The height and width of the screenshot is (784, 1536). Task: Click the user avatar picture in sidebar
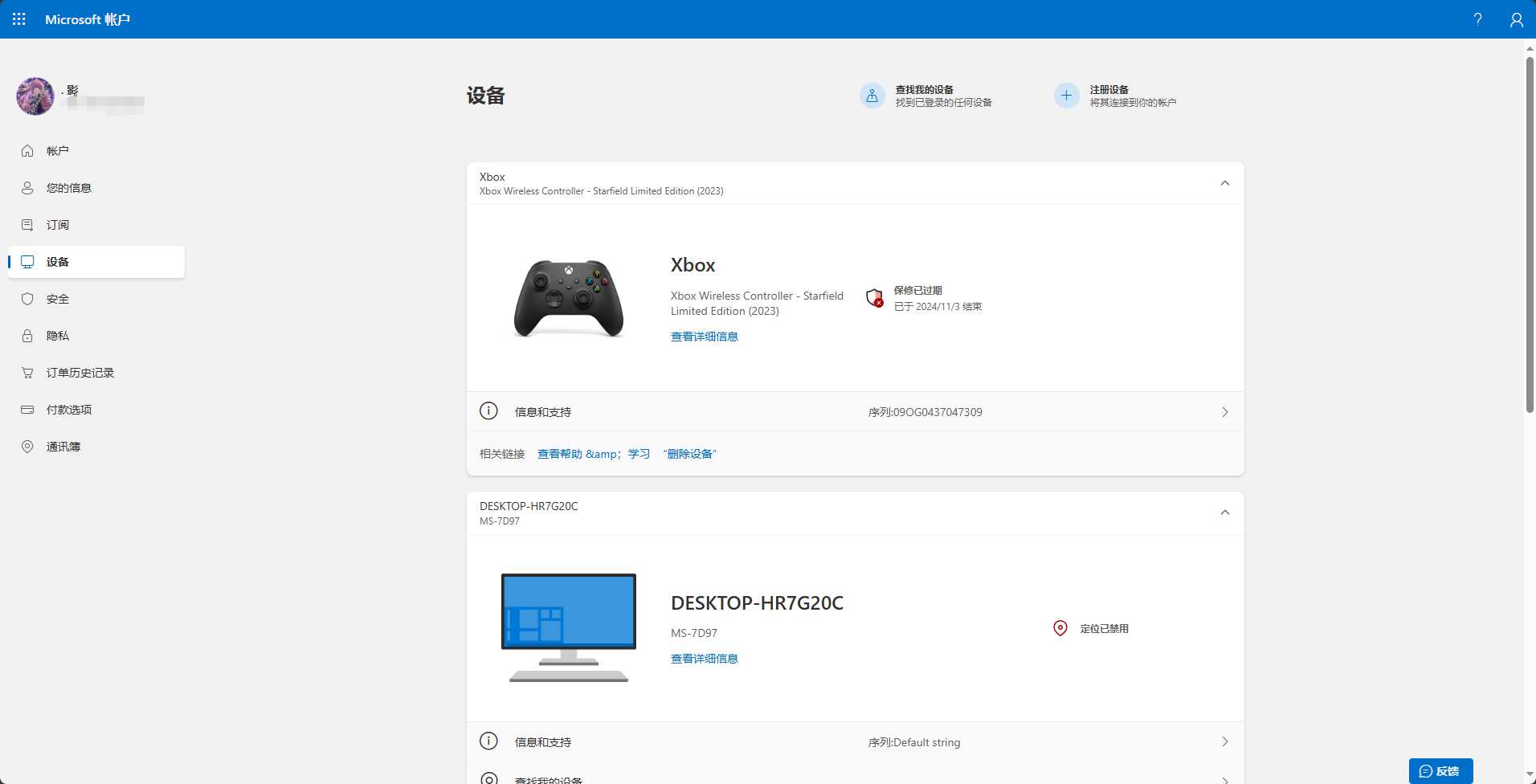pyautogui.click(x=35, y=96)
